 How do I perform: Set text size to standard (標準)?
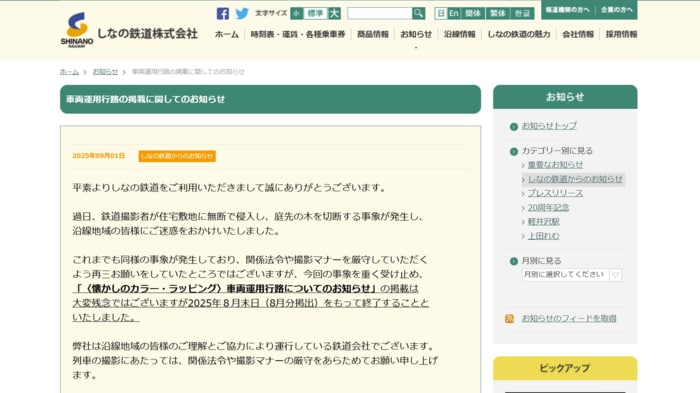pyautogui.click(x=315, y=13)
